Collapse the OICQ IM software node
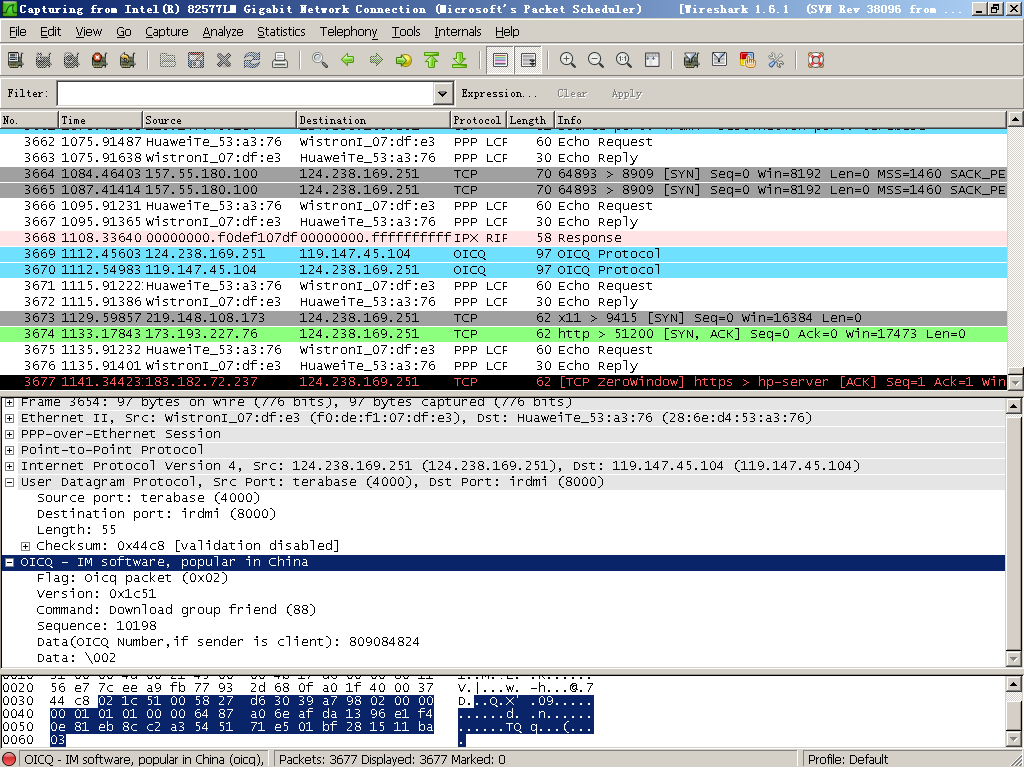 (10, 562)
